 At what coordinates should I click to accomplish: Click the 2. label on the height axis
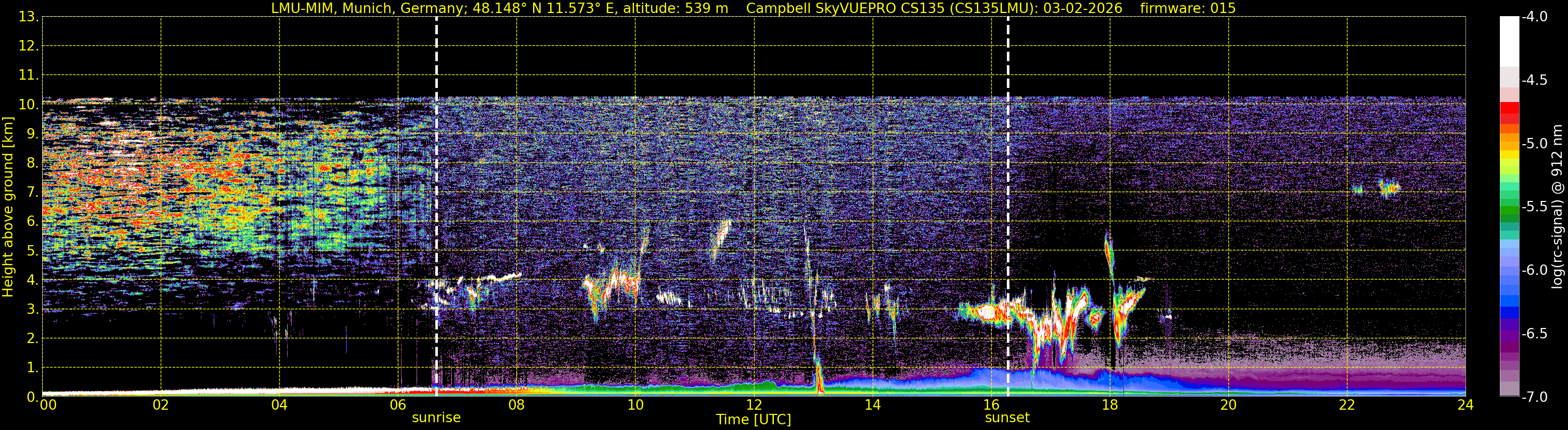[32, 339]
